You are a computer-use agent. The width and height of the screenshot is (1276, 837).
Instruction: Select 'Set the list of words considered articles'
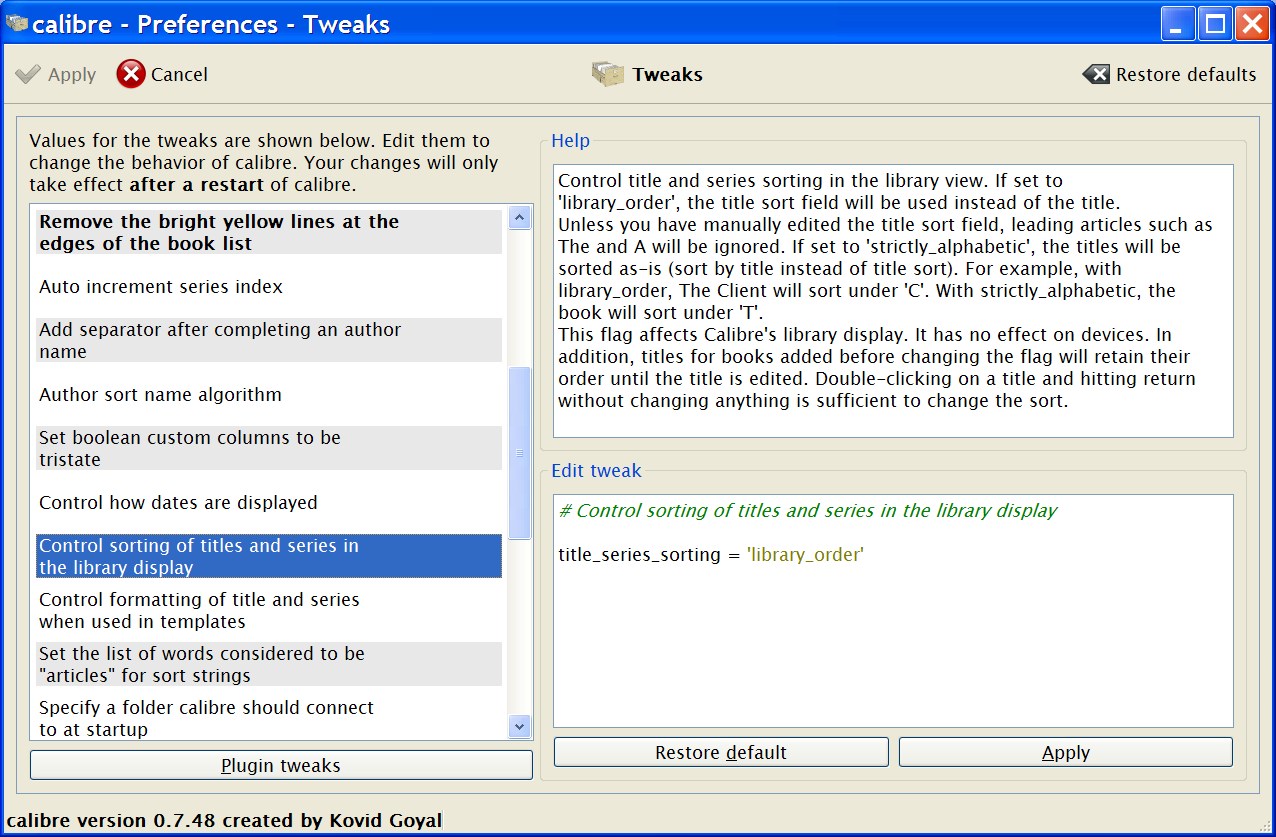[269, 664]
